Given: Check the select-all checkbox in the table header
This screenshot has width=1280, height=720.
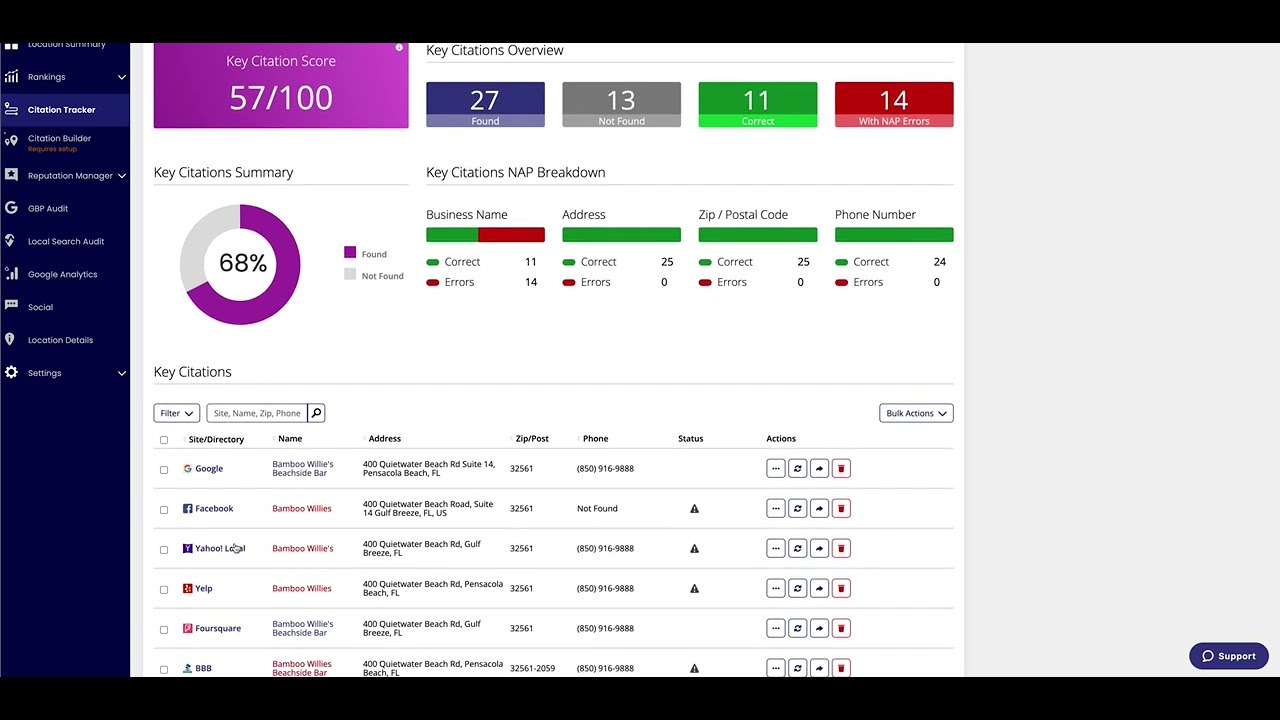Looking at the screenshot, I should click(x=164, y=439).
